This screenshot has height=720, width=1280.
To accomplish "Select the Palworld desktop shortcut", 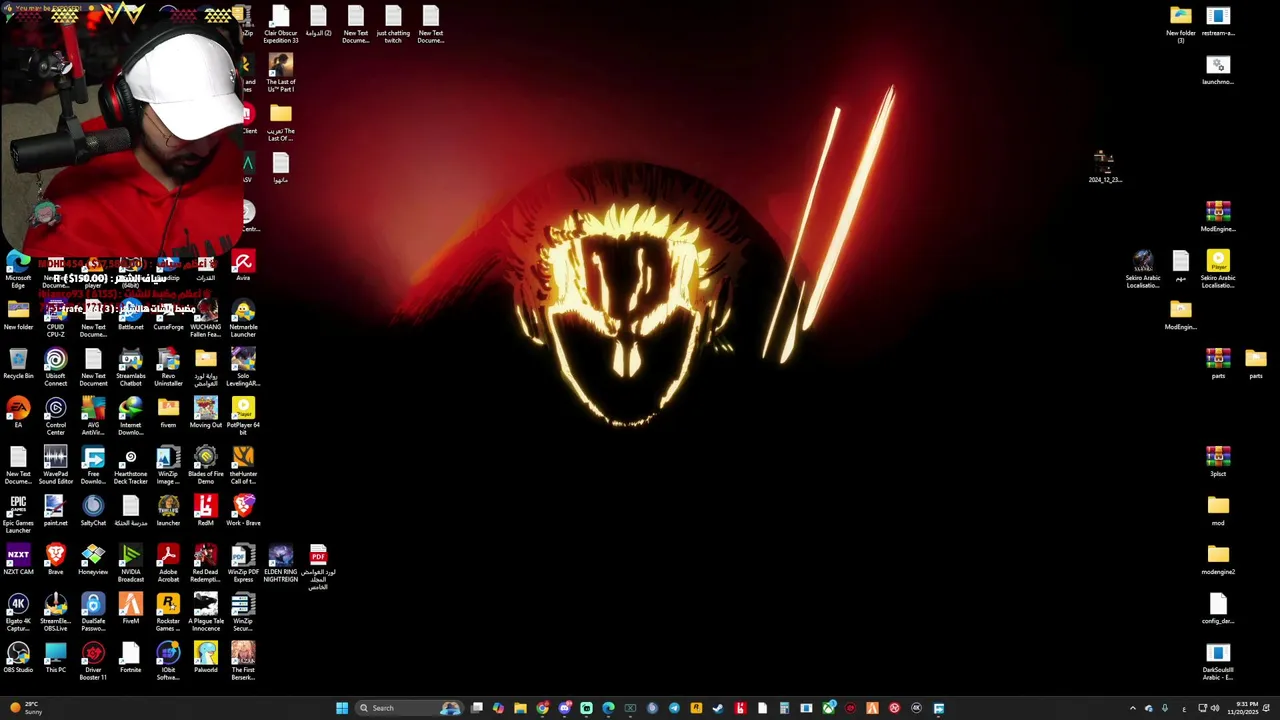I will 205,658.
